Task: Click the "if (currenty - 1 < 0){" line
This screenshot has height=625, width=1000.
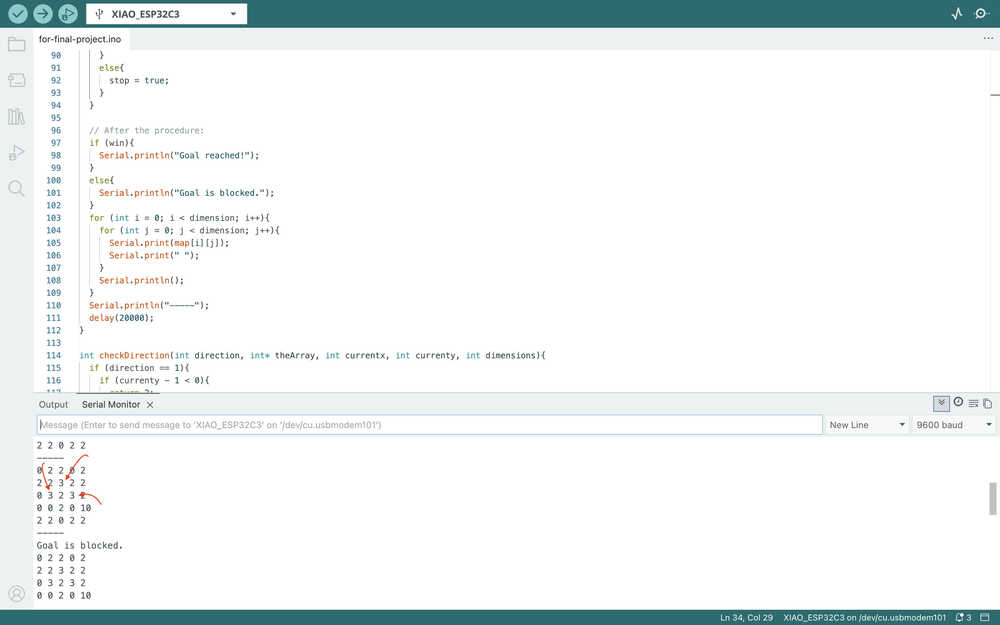Action: (154, 380)
